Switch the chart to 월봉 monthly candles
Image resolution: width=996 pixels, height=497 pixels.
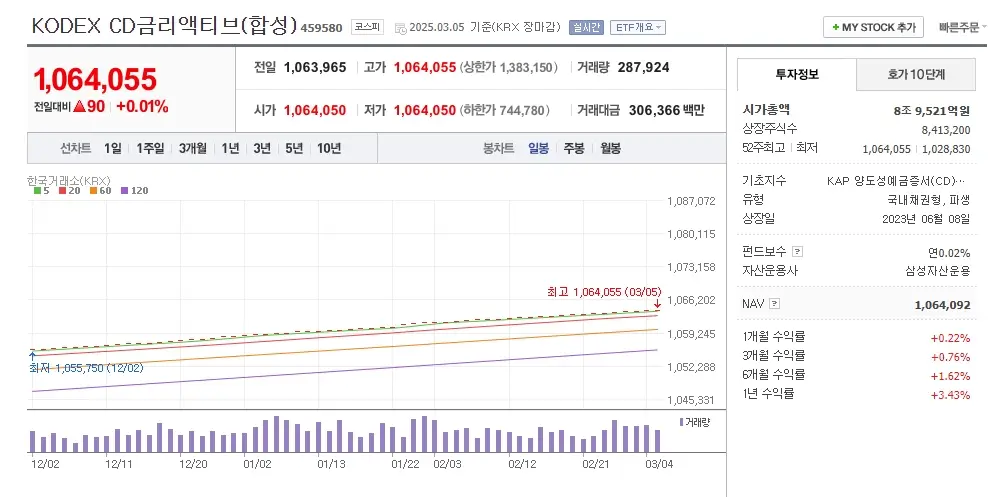pos(610,148)
